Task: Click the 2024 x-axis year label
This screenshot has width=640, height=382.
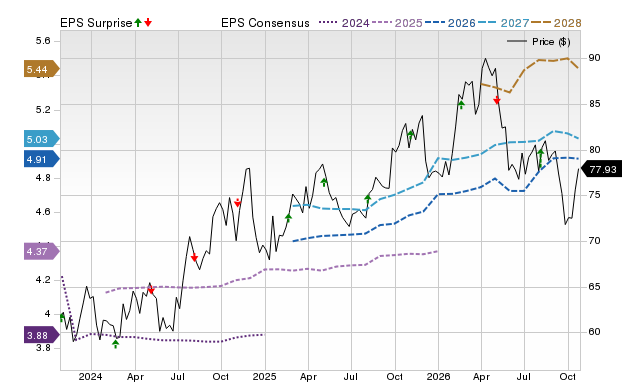Action: pos(91,376)
